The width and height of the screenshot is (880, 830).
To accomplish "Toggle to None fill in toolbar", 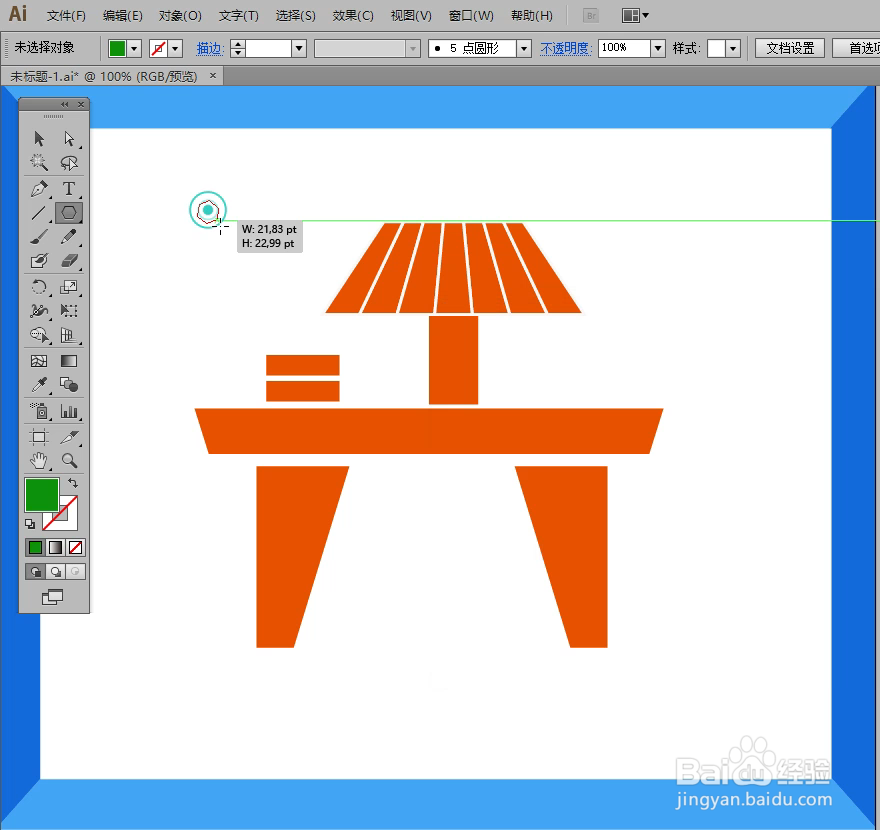I will 77,547.
